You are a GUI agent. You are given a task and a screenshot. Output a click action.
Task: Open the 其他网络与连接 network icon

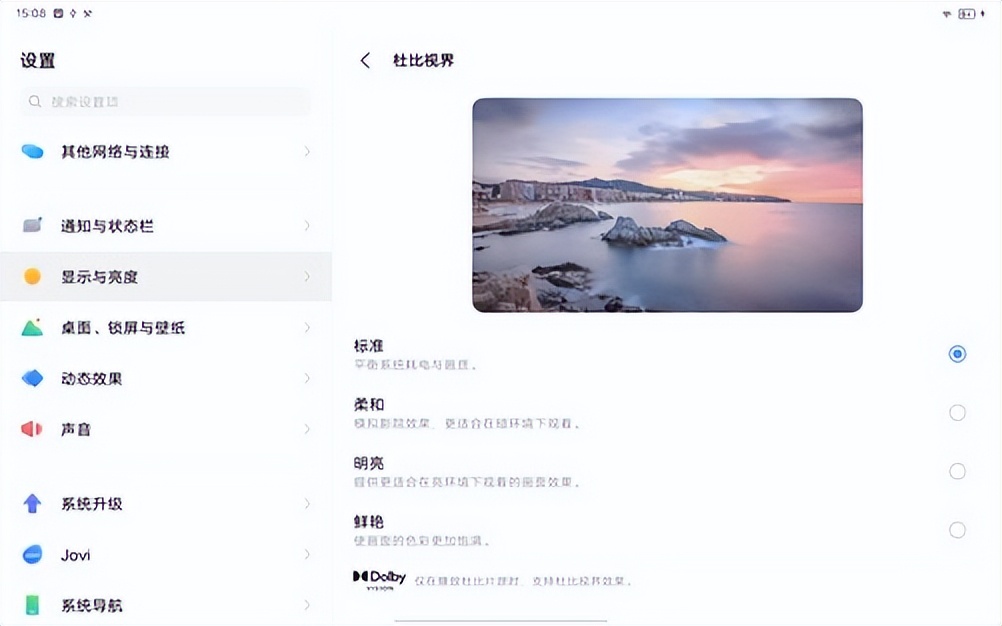click(x=32, y=151)
